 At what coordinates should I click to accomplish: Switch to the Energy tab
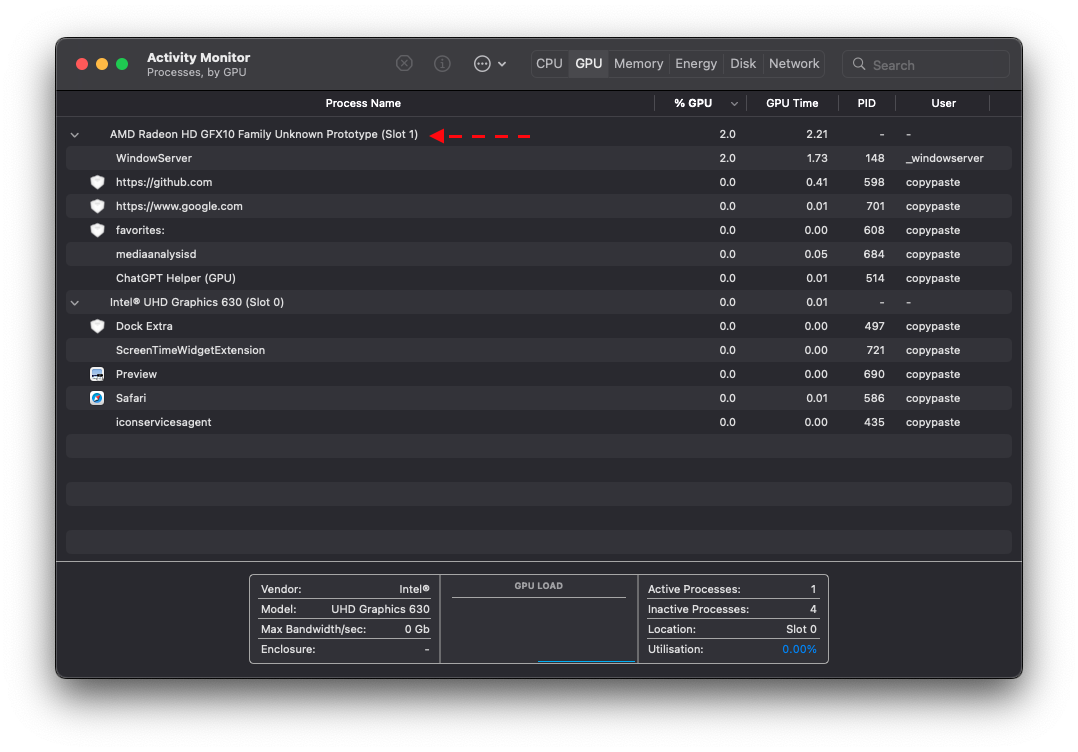pyautogui.click(x=696, y=63)
